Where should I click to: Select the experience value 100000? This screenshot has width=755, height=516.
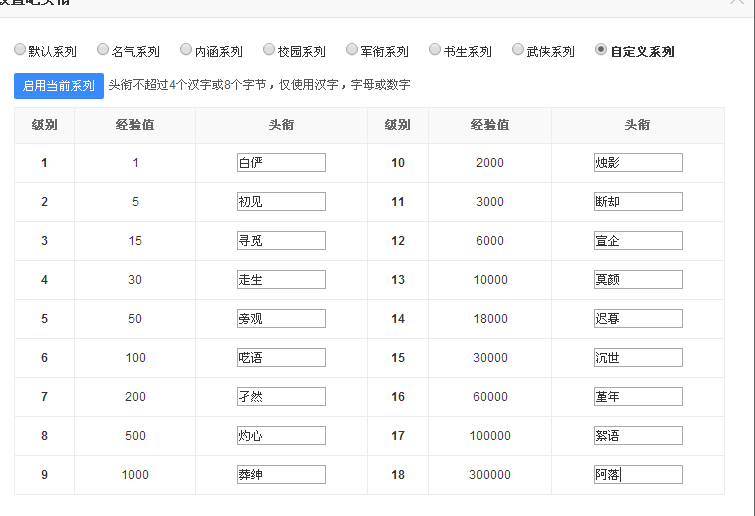[x=490, y=436]
